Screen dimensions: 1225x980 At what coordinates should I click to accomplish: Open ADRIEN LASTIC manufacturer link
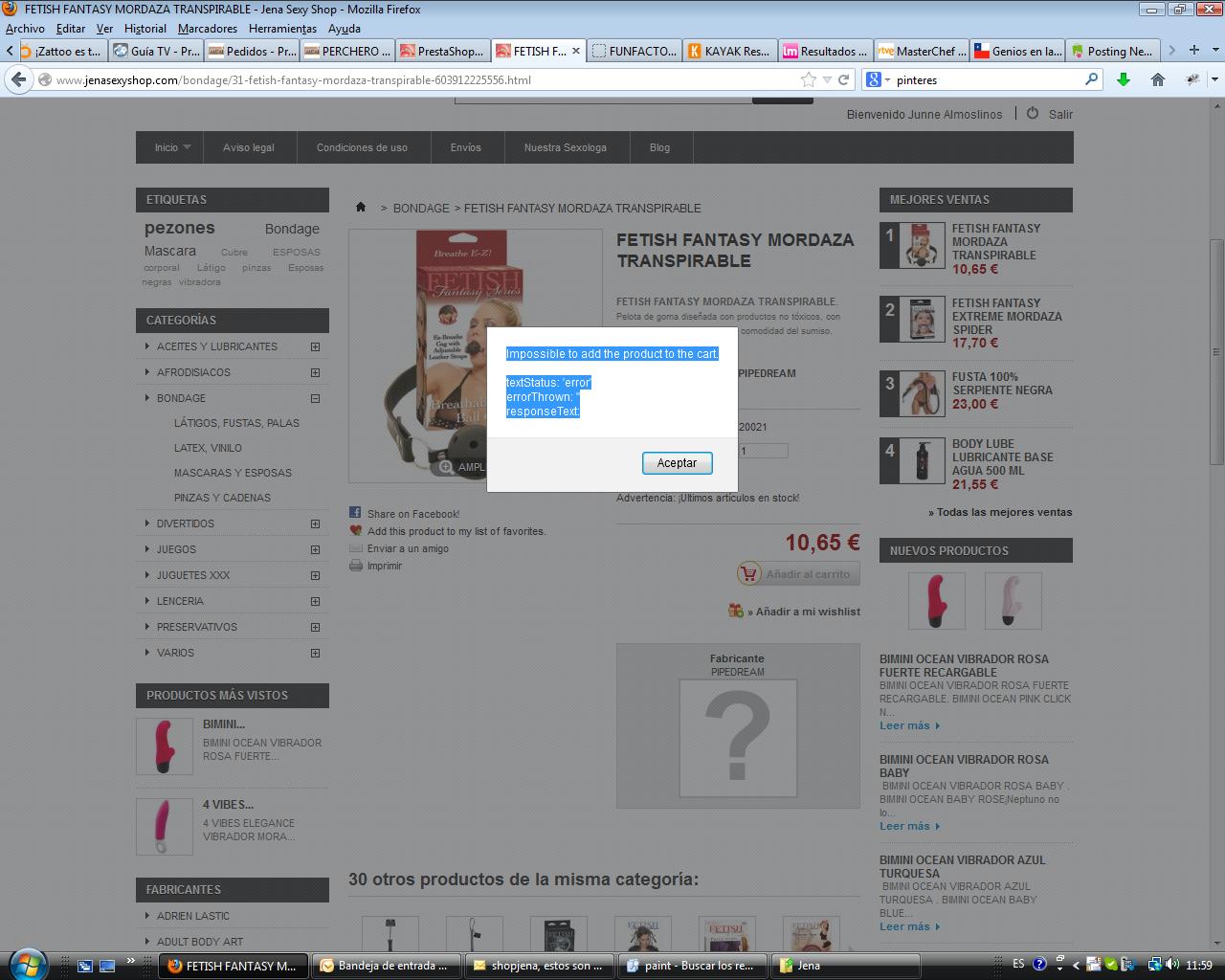pos(193,916)
